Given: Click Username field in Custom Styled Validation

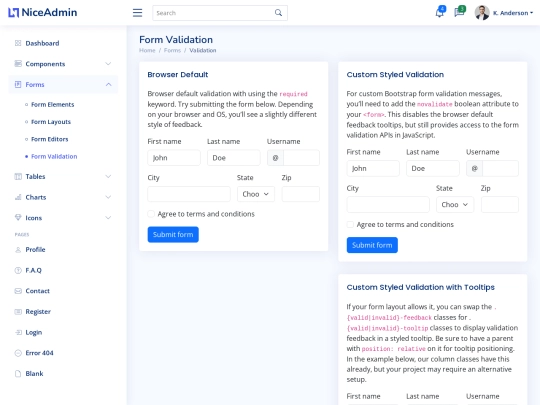Looking at the screenshot, I should 500,168.
